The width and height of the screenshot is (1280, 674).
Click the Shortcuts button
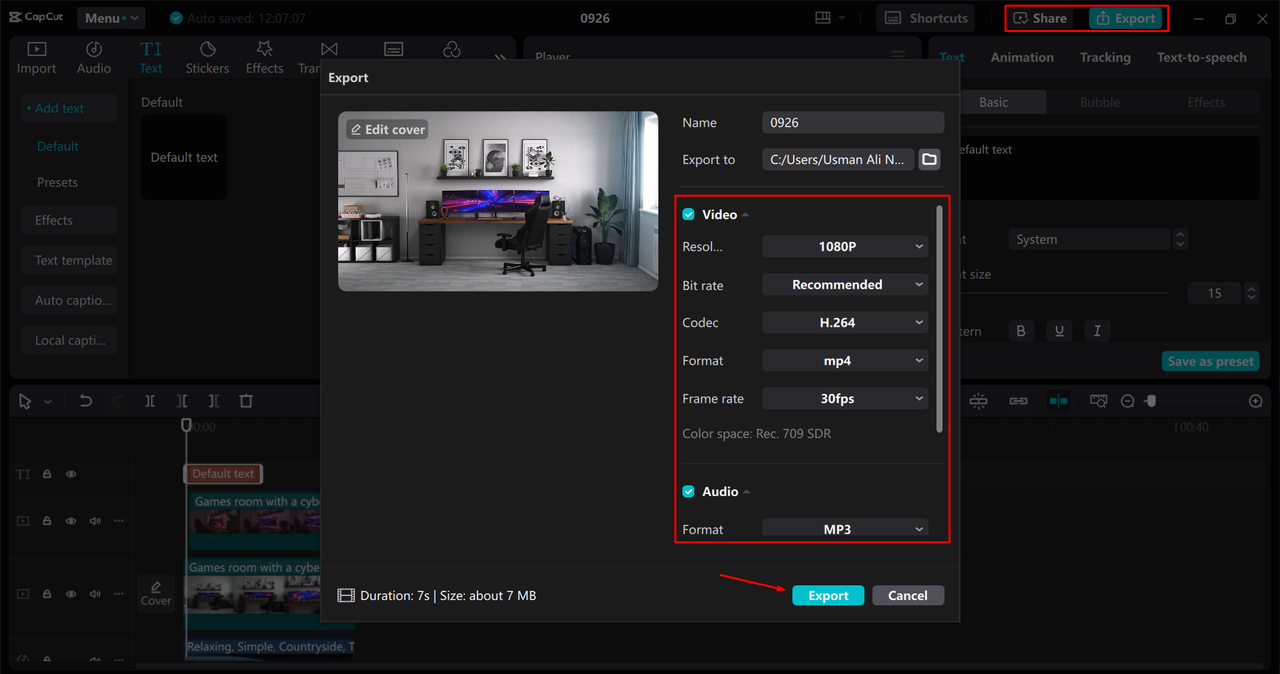point(927,18)
